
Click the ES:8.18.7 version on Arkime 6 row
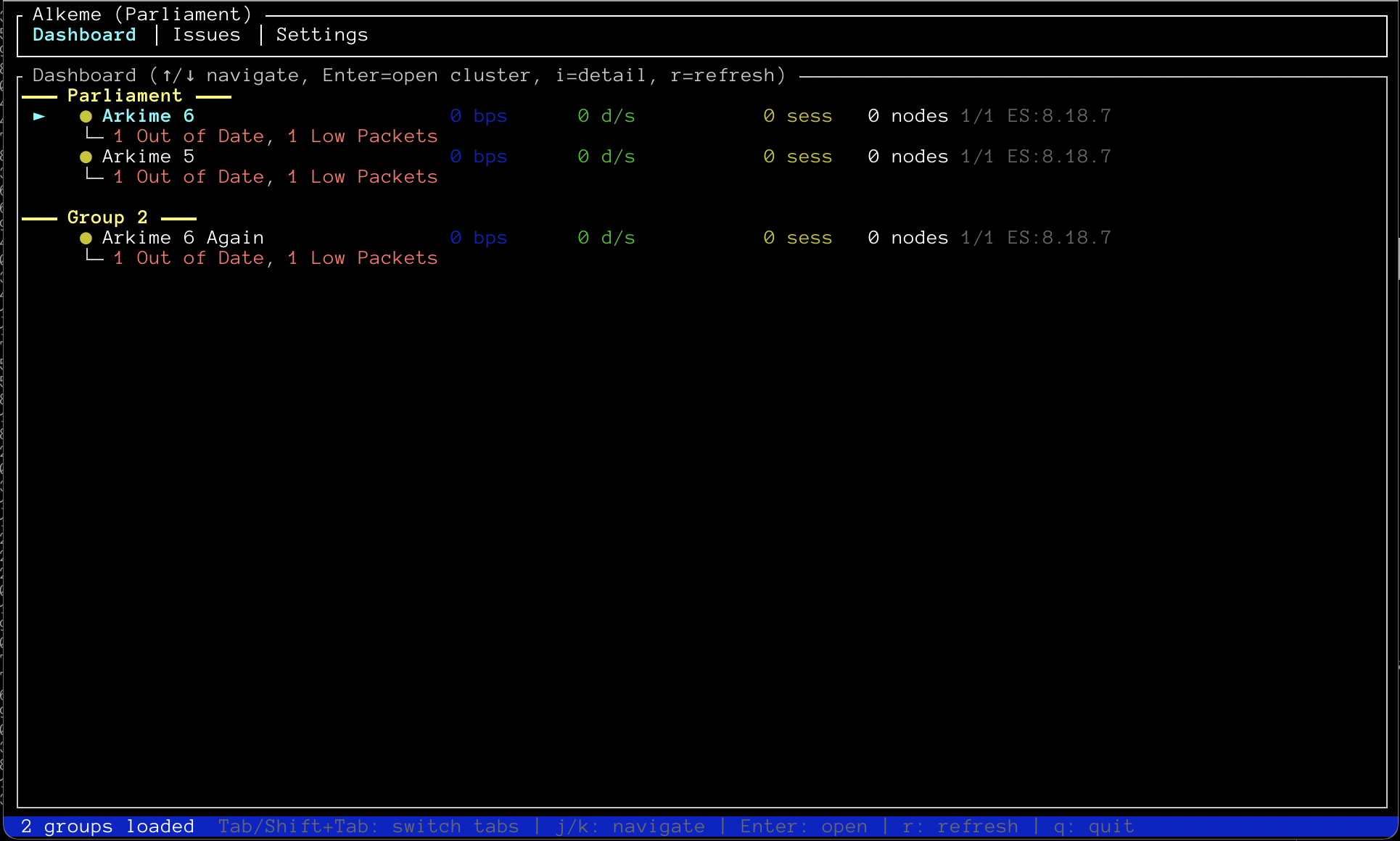coord(1058,116)
